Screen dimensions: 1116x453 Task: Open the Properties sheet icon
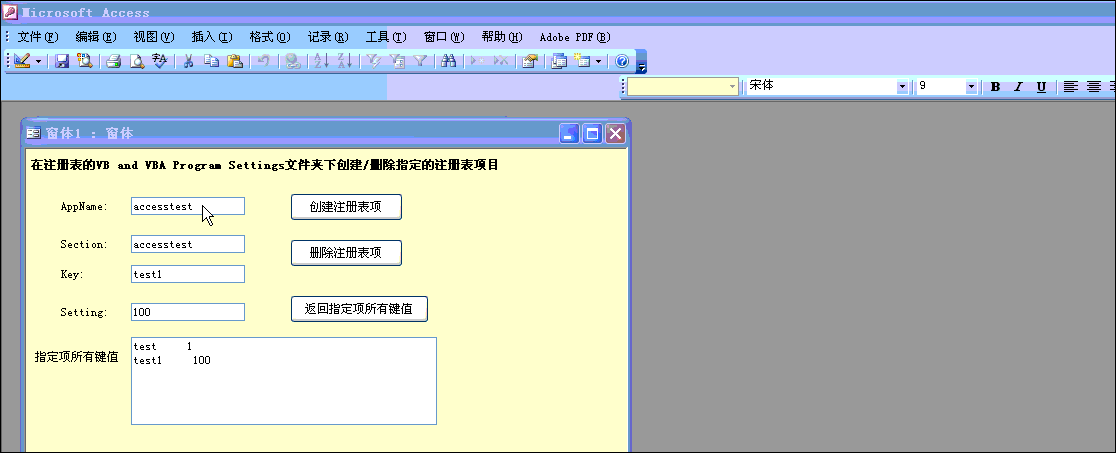(x=529, y=61)
